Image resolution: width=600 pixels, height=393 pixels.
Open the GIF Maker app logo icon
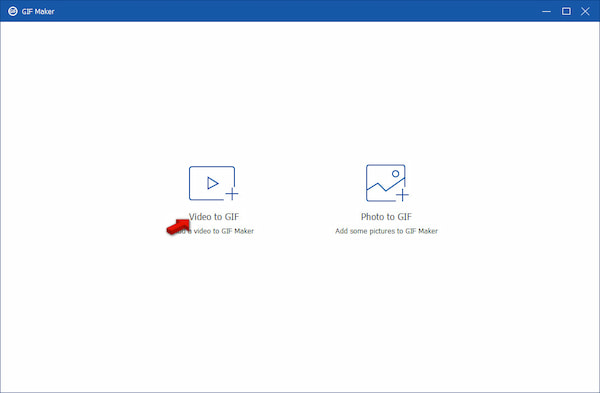[x=13, y=11]
